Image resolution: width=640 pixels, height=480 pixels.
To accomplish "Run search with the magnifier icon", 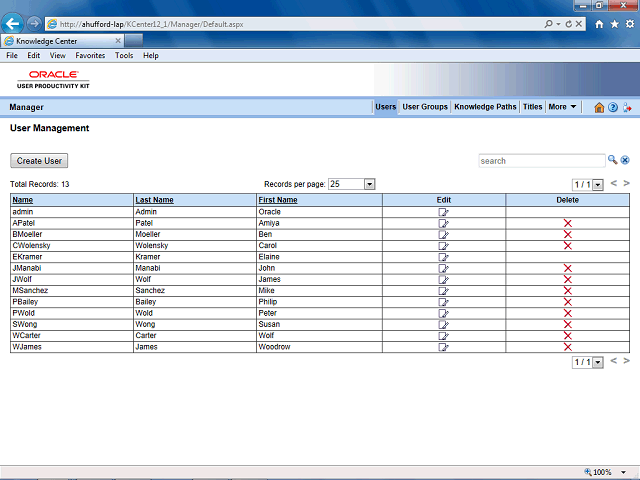I will (x=612, y=160).
